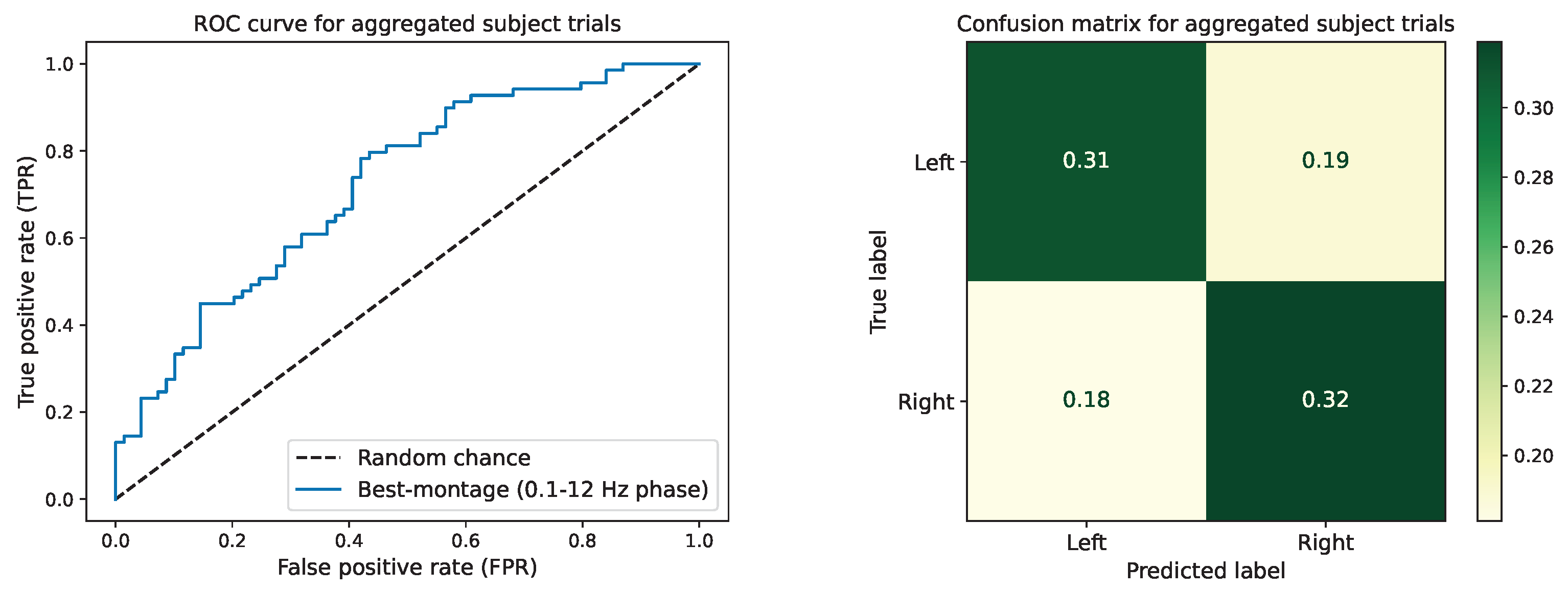This screenshot has width=1568, height=590.
Task: Select the 'Best-montage (0.1-12 Hz phase)' legend entry
Action: 532,489
